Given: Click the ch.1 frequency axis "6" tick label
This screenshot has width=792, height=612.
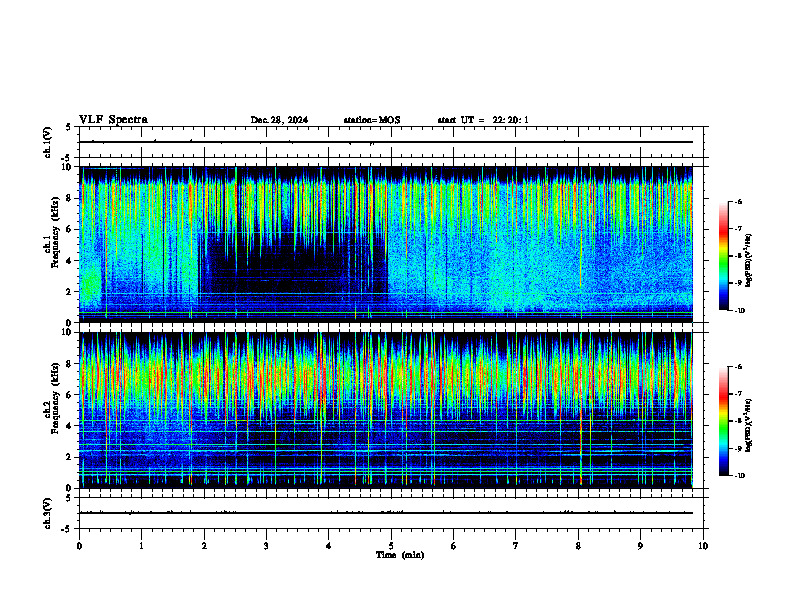Looking at the screenshot, I should (x=69, y=229).
